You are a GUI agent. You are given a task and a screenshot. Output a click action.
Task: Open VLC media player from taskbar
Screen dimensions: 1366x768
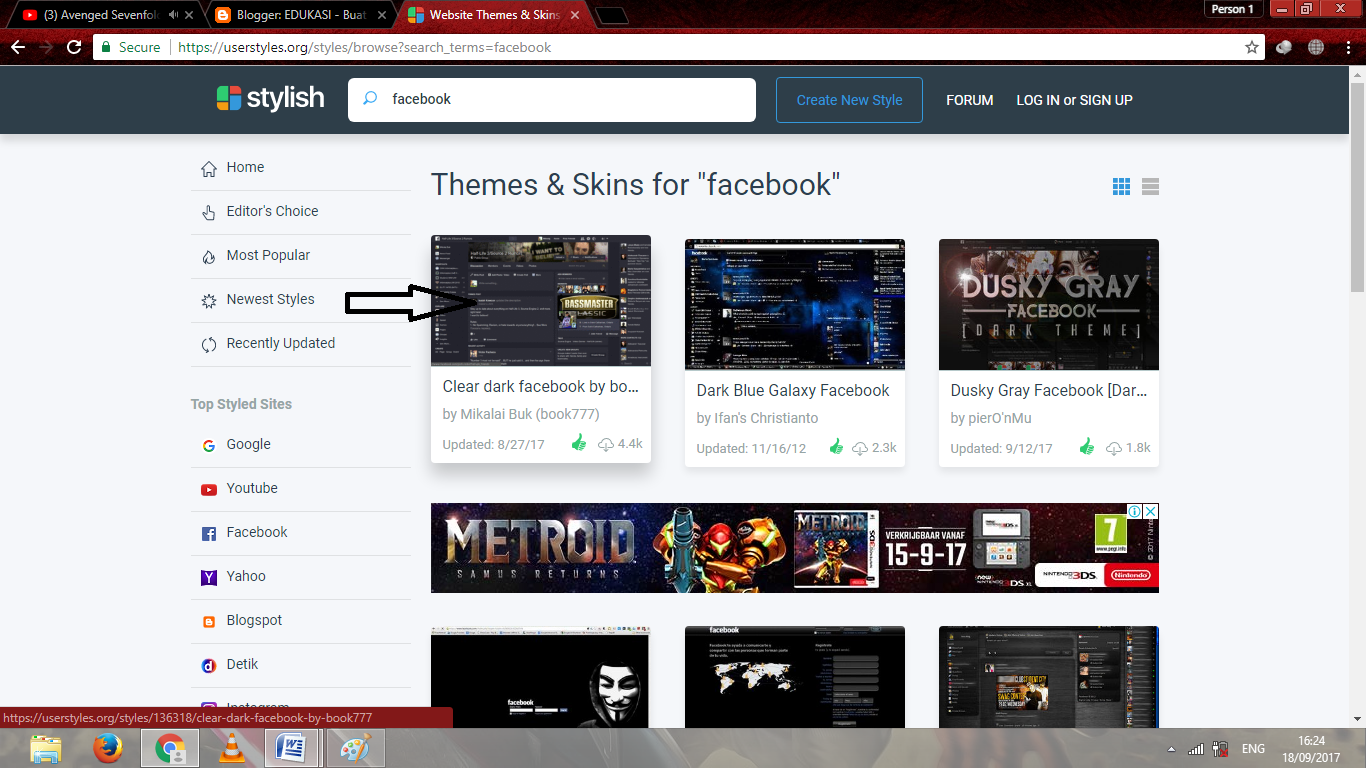(232, 748)
